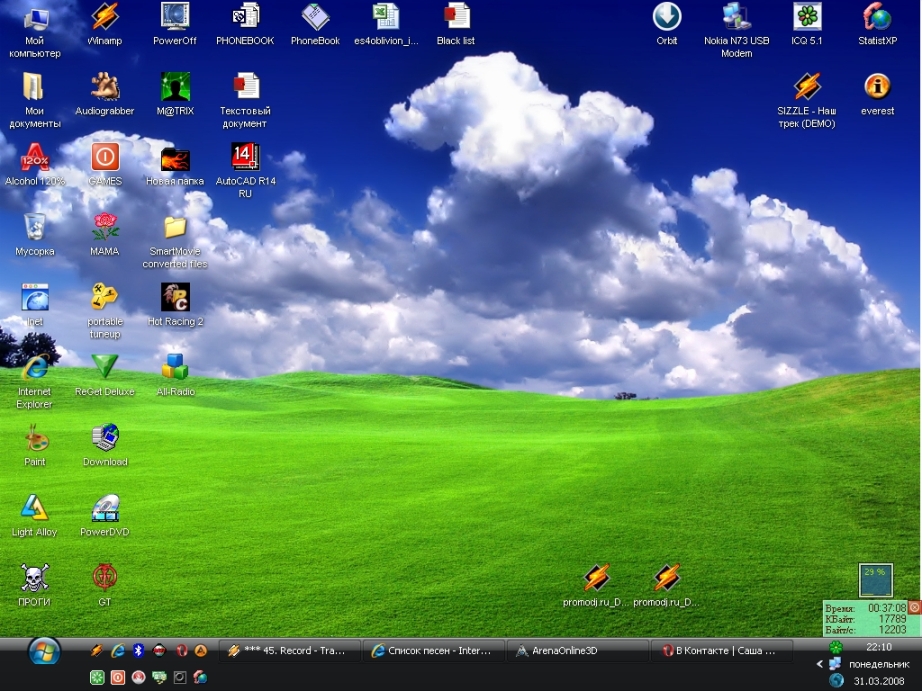Image resolution: width=922 pixels, height=691 pixels.
Task: Launch Winamp from the quick launch bar
Action: click(96, 650)
